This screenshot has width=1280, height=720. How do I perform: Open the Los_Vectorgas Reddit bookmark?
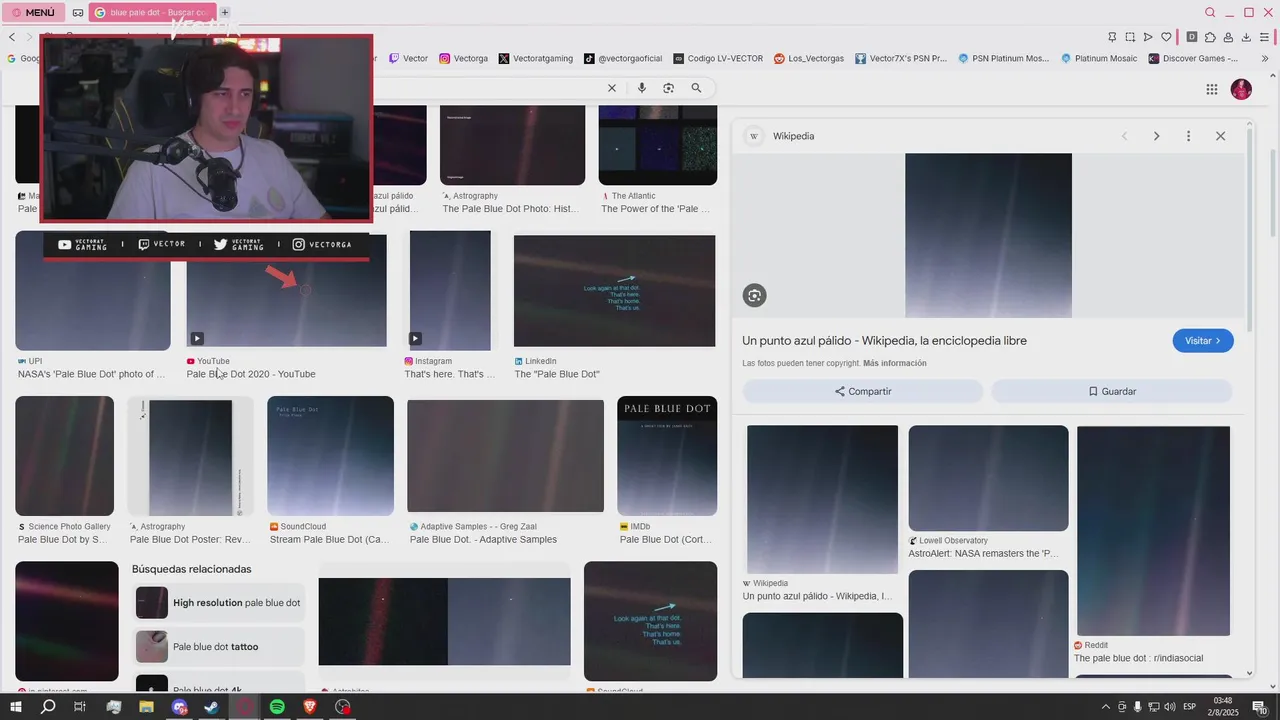tap(809, 58)
